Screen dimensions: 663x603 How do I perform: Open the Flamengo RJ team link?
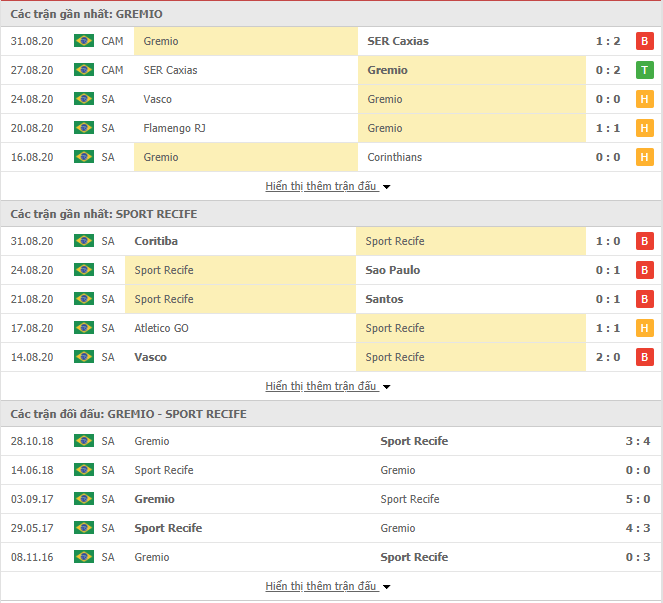click(x=174, y=128)
